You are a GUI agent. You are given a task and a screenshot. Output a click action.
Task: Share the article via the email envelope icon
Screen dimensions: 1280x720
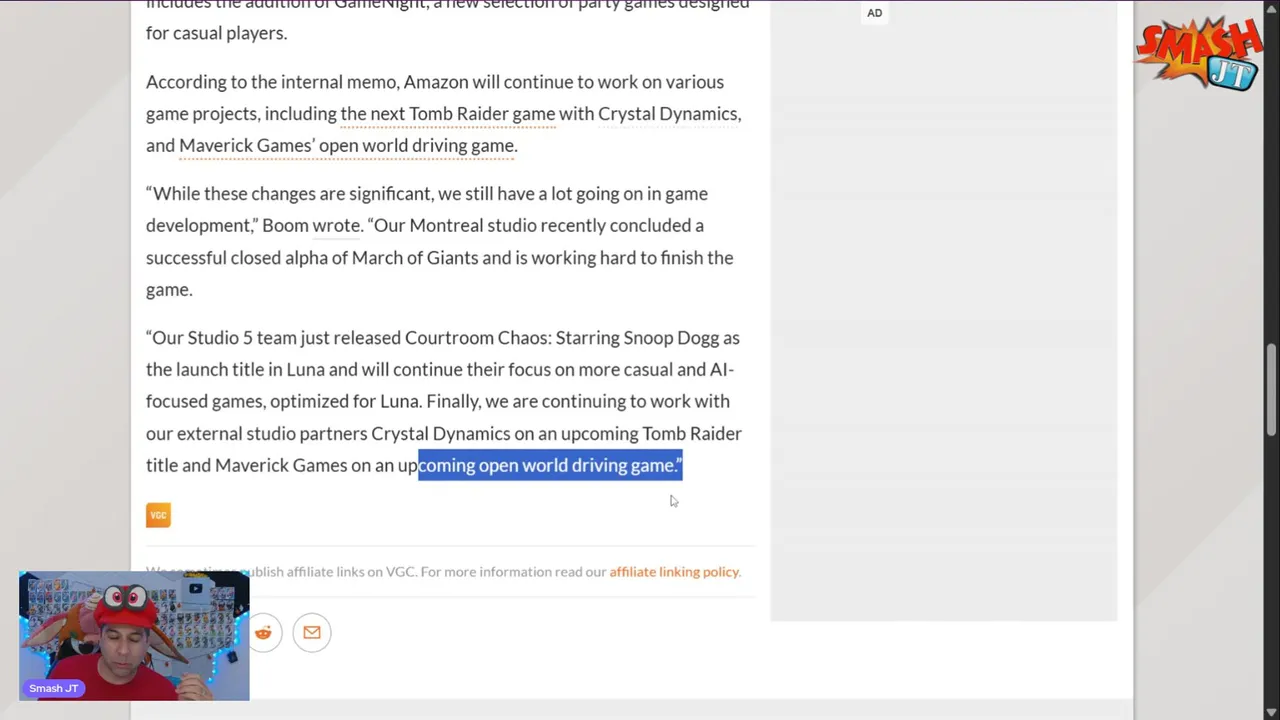[x=312, y=632]
